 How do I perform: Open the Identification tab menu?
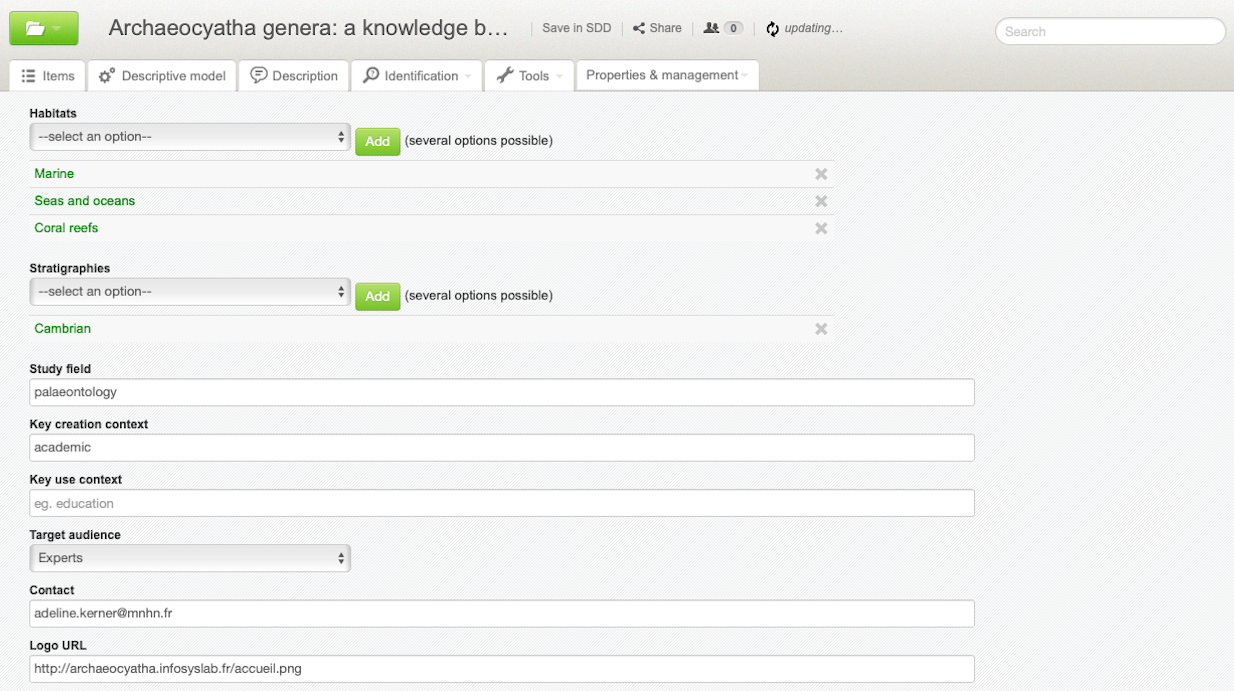(416, 76)
